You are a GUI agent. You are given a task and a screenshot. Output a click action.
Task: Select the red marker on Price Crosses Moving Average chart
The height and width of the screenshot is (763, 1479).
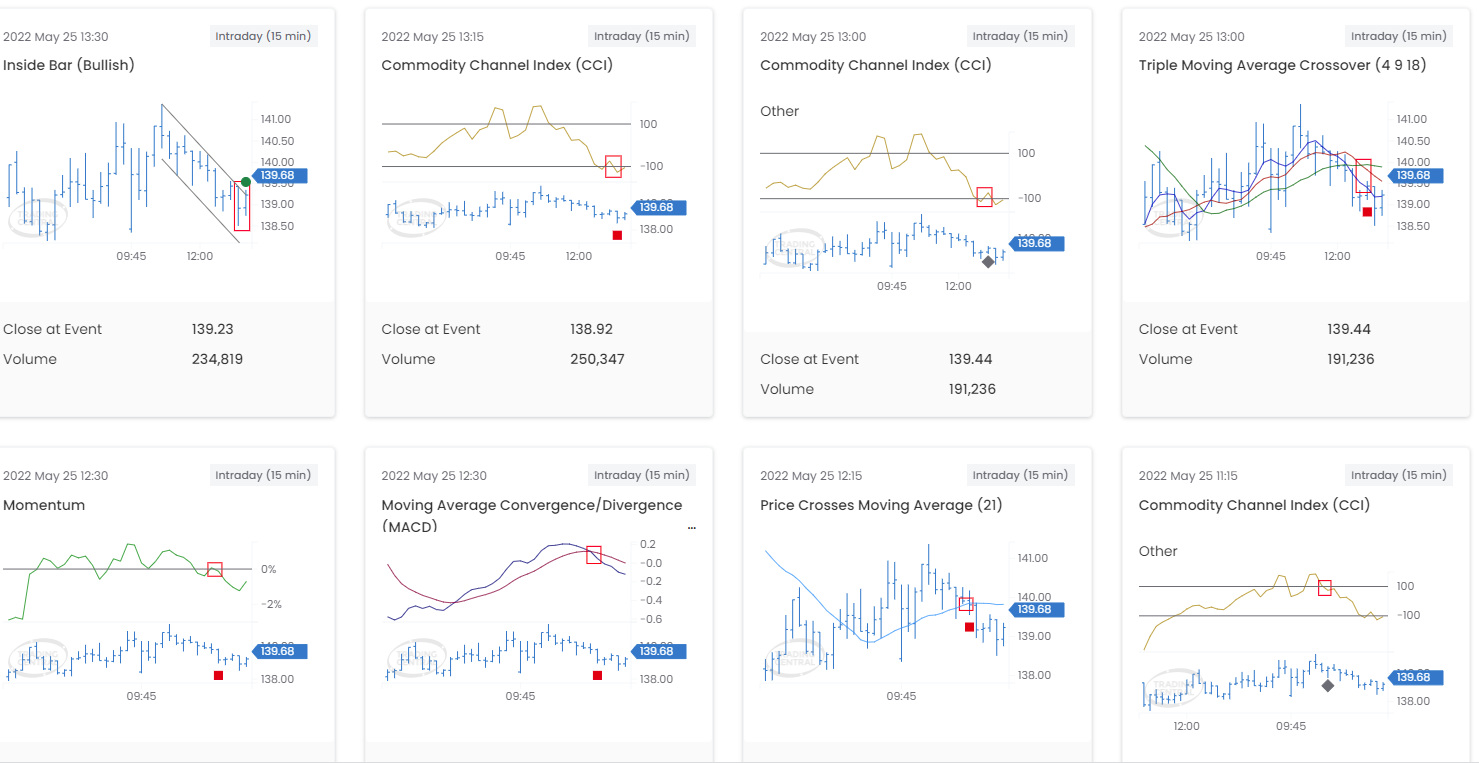click(x=969, y=626)
